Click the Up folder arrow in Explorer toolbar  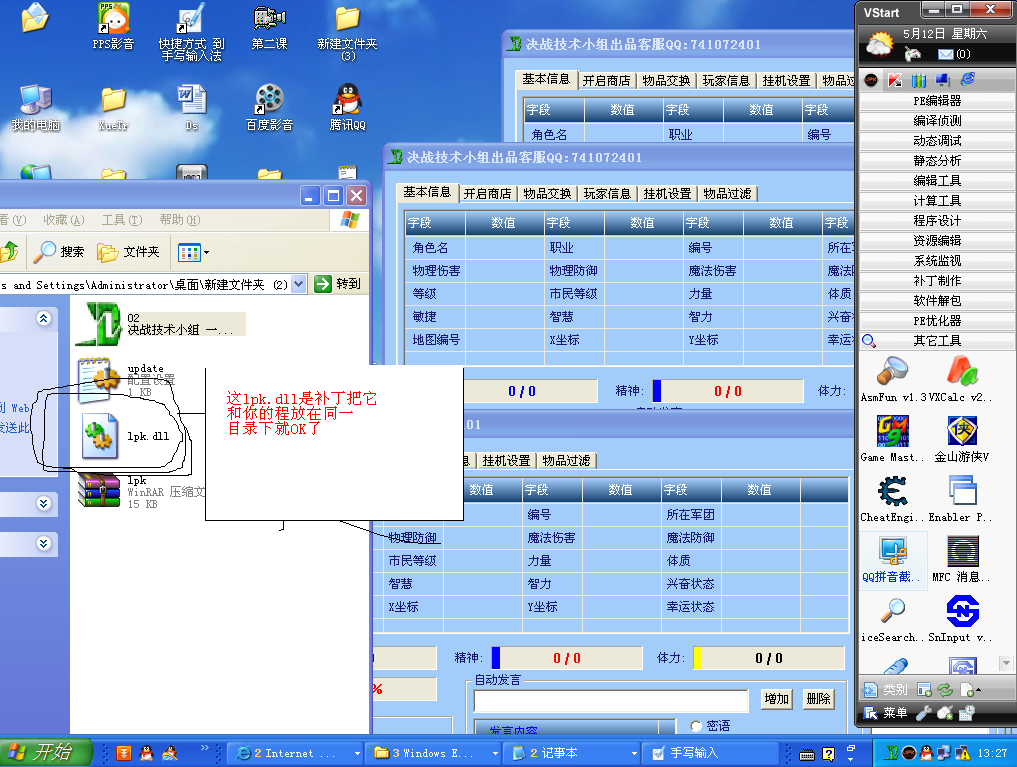10,252
